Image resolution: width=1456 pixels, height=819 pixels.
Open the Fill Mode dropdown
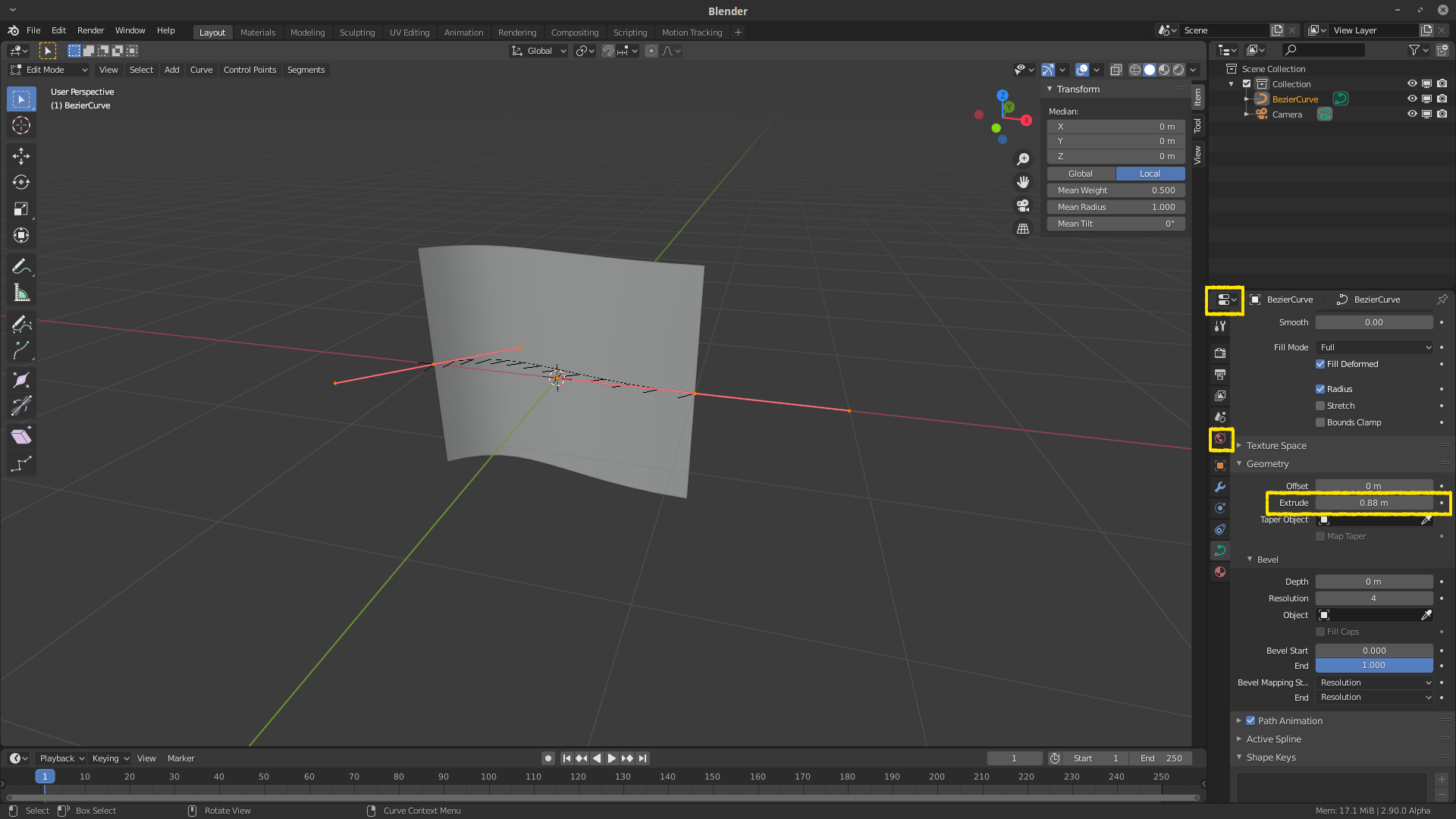point(1374,347)
